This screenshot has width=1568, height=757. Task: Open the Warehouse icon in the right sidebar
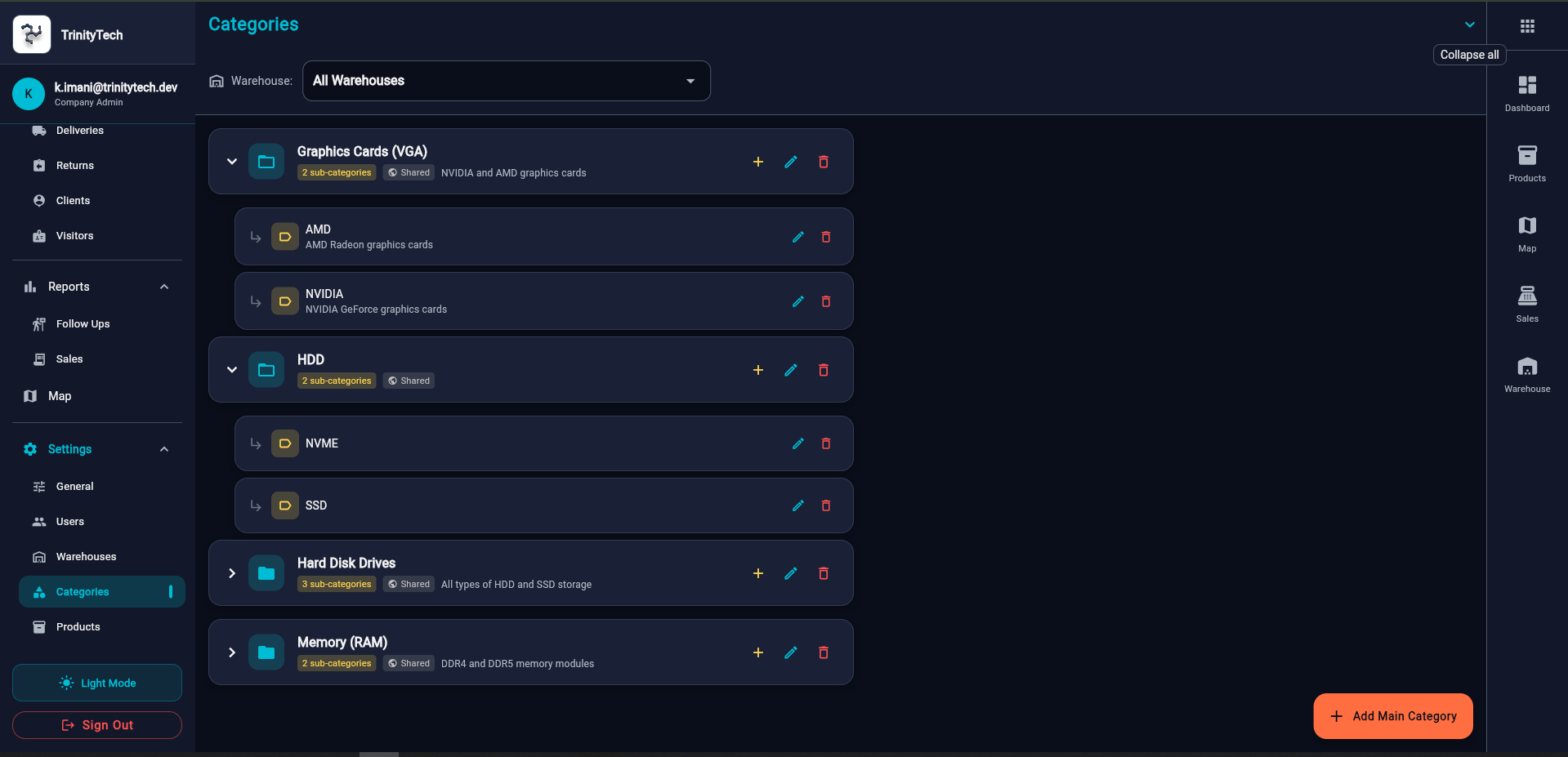click(x=1526, y=373)
